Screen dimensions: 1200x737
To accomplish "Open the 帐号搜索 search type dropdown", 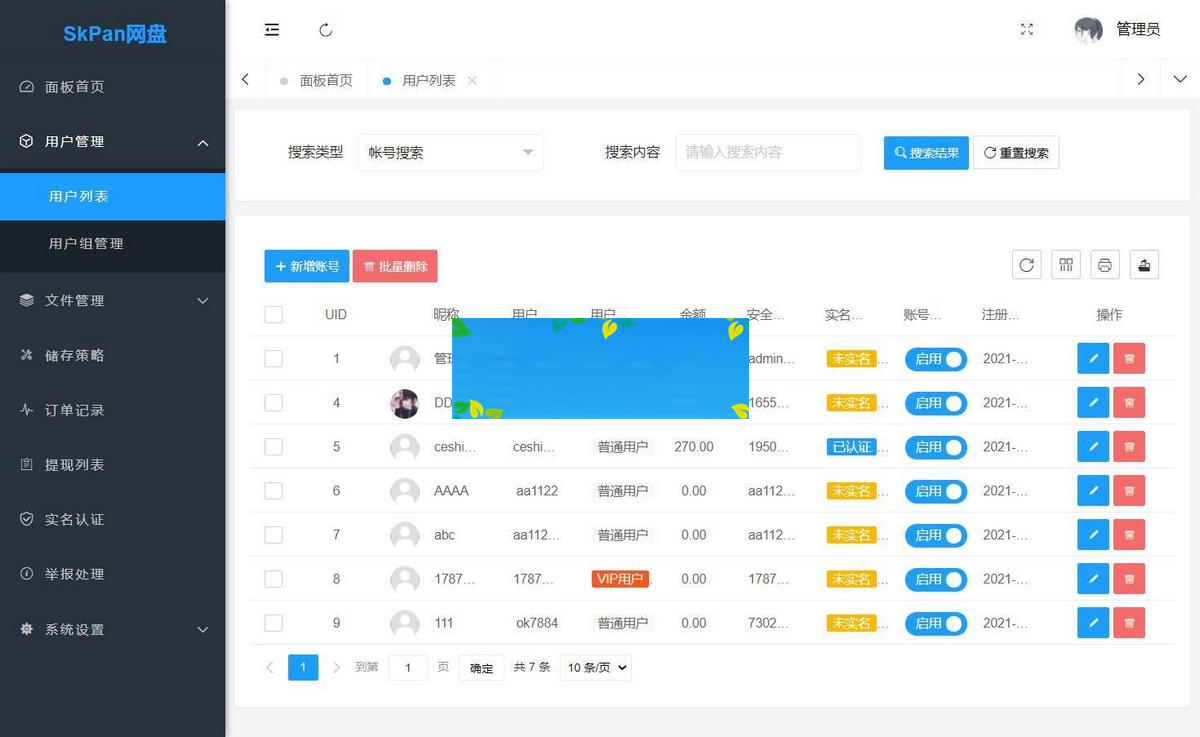I will click(x=450, y=152).
